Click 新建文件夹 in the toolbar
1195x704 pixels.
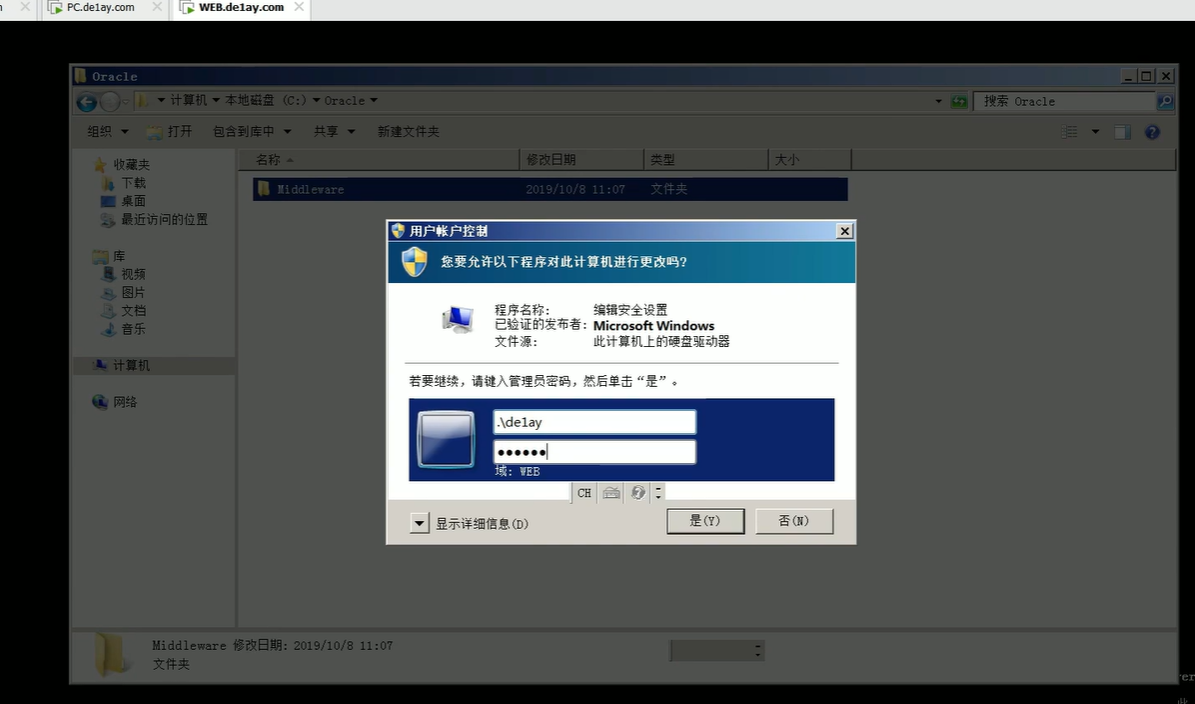(408, 132)
